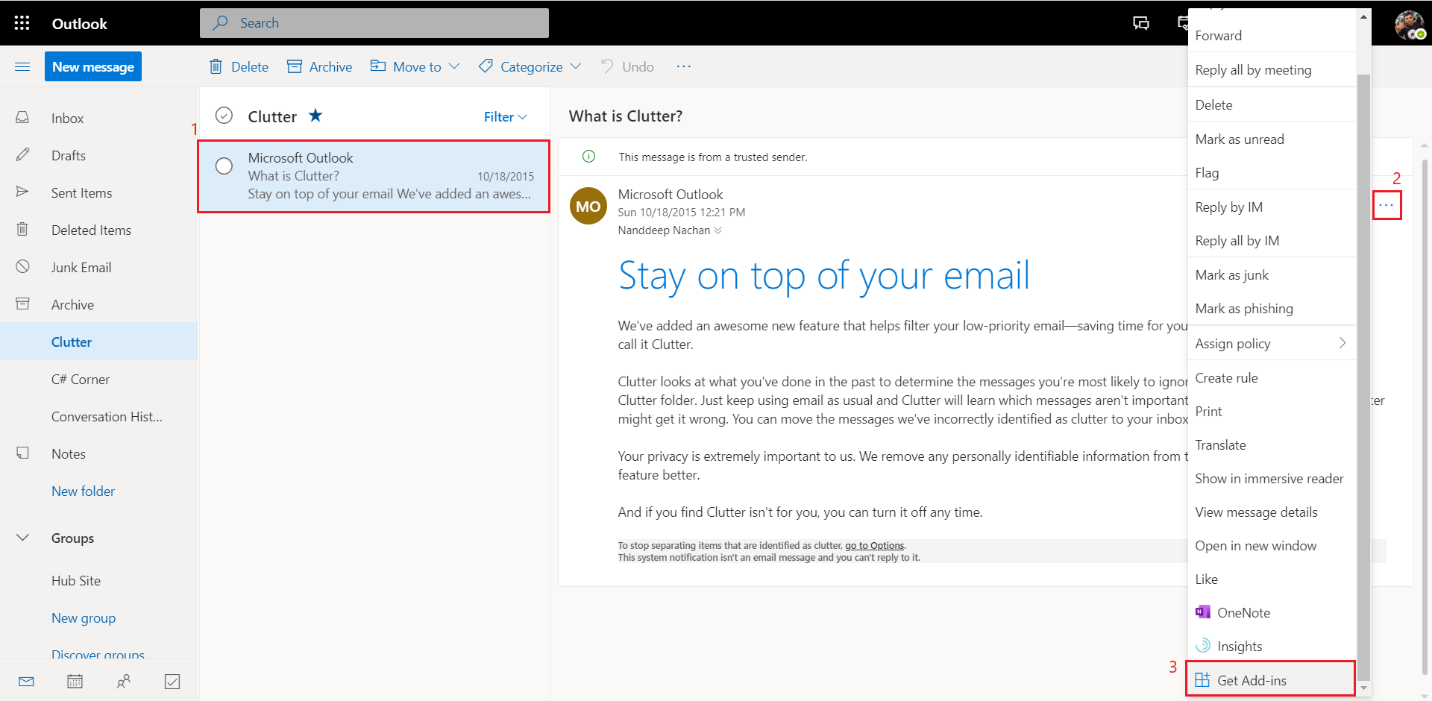This screenshot has width=1432, height=701.
Task: Toggle select all messages circle
Action: (x=224, y=116)
